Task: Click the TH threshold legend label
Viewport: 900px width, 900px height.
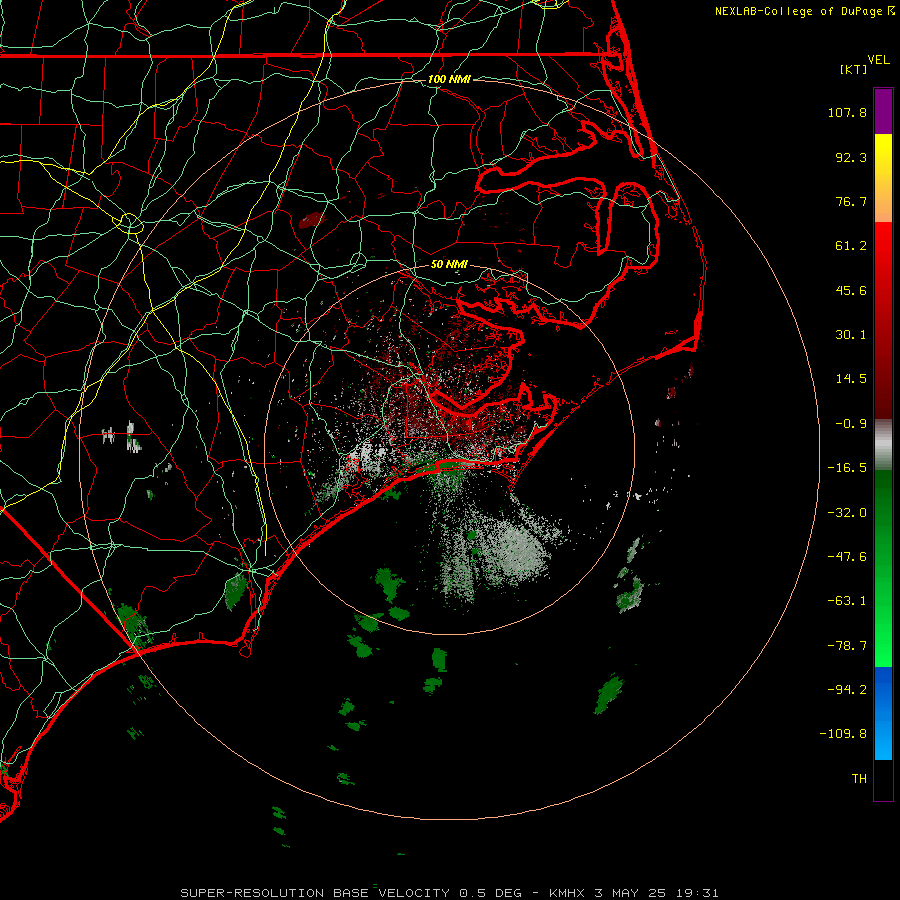Action: (859, 778)
